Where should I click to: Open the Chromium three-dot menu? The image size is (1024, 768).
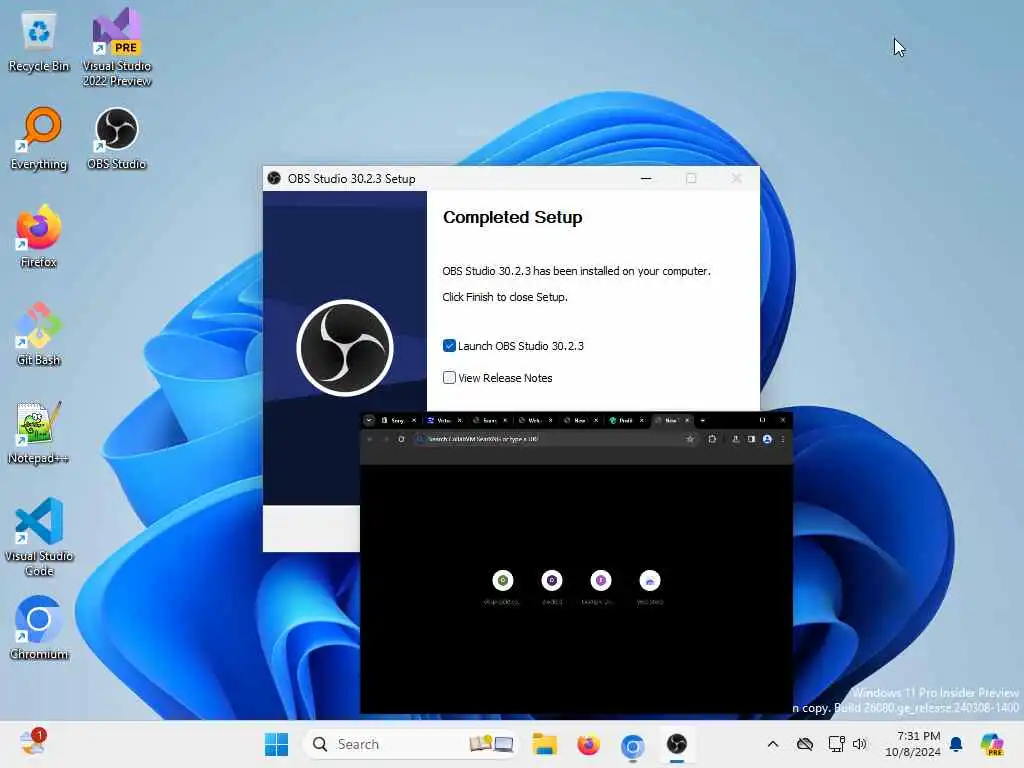coord(782,439)
